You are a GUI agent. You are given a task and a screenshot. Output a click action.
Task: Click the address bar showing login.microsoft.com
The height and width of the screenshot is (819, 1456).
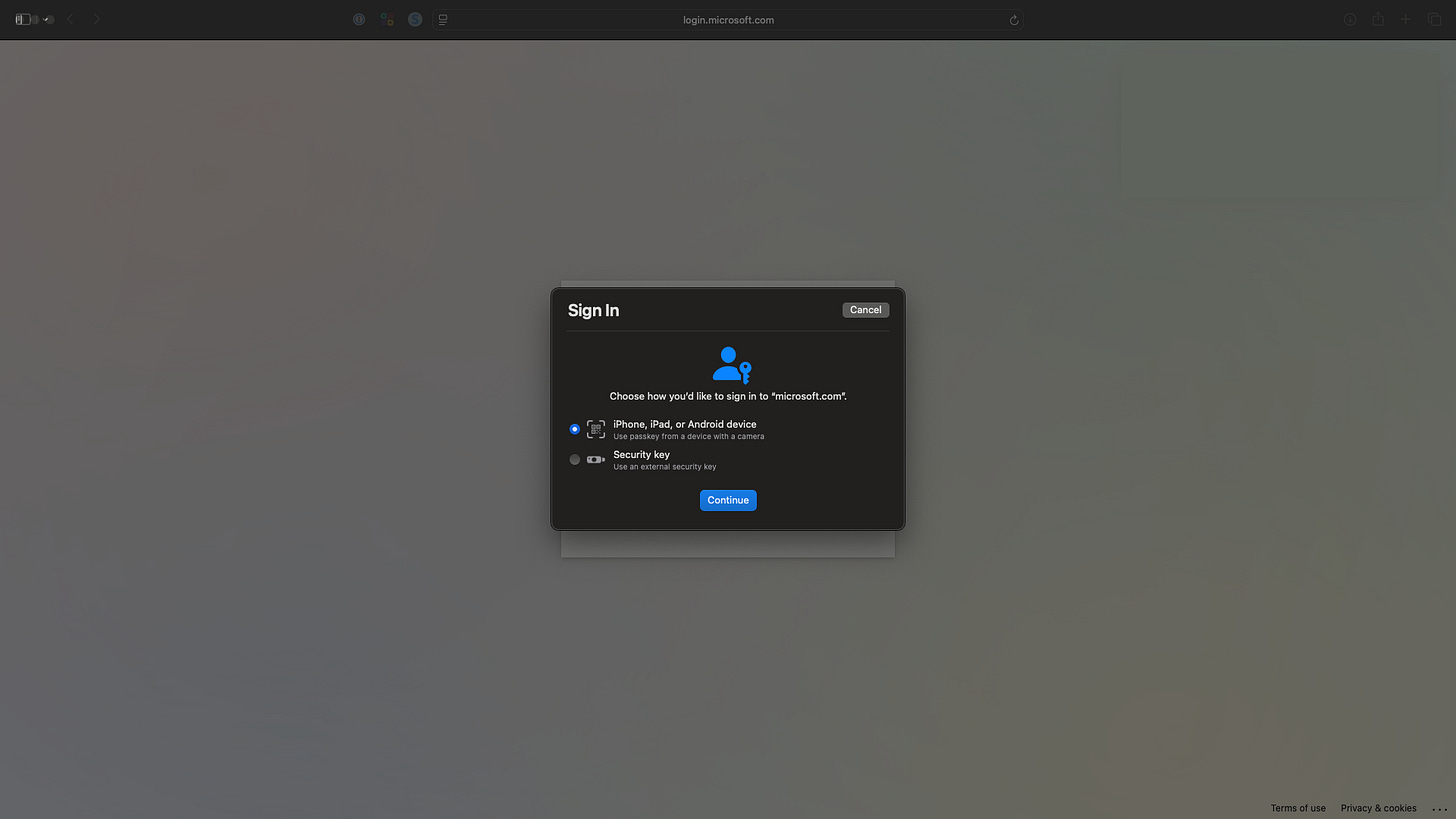[728, 19]
